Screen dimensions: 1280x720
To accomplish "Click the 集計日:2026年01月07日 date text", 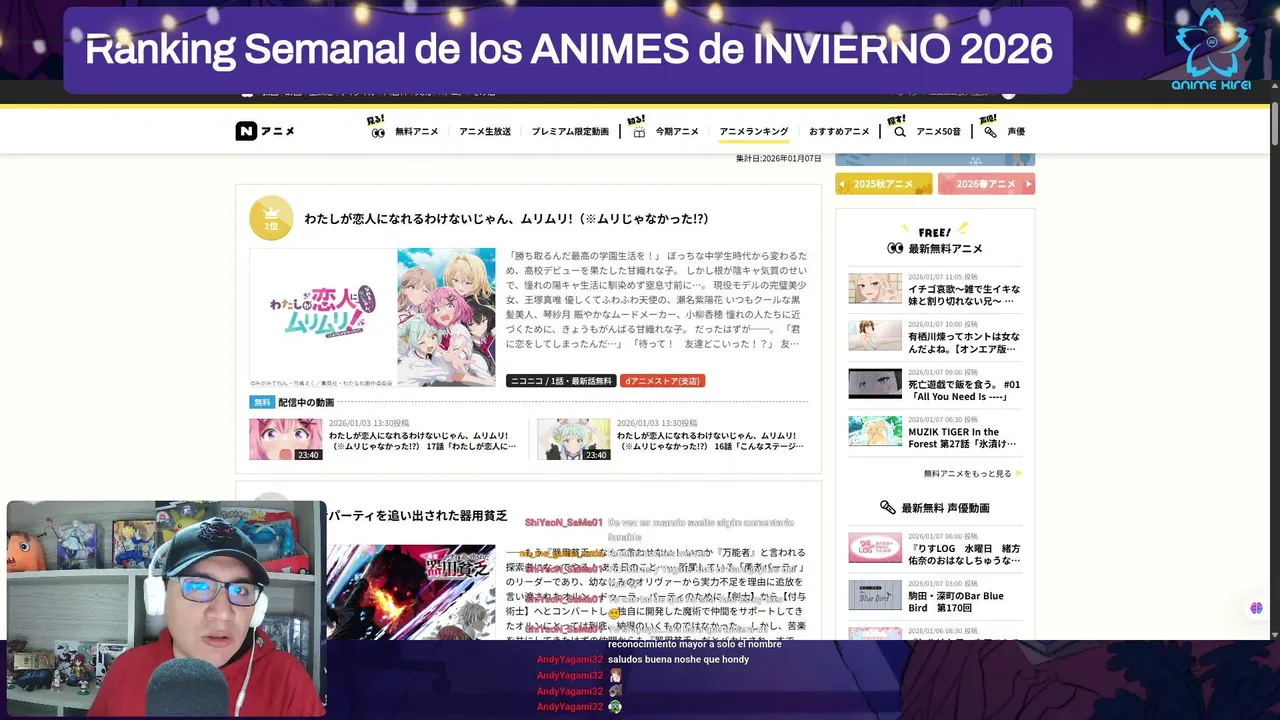I will pos(778,159).
